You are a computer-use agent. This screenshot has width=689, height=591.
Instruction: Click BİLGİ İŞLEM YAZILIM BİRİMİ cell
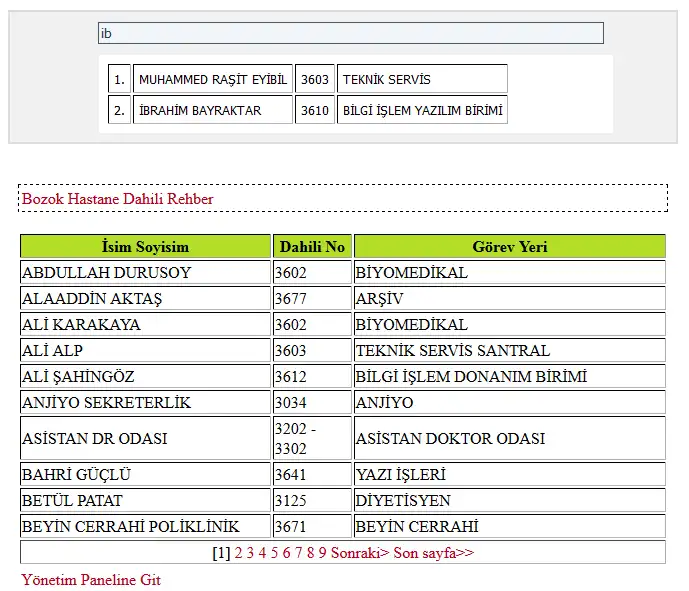[422, 110]
